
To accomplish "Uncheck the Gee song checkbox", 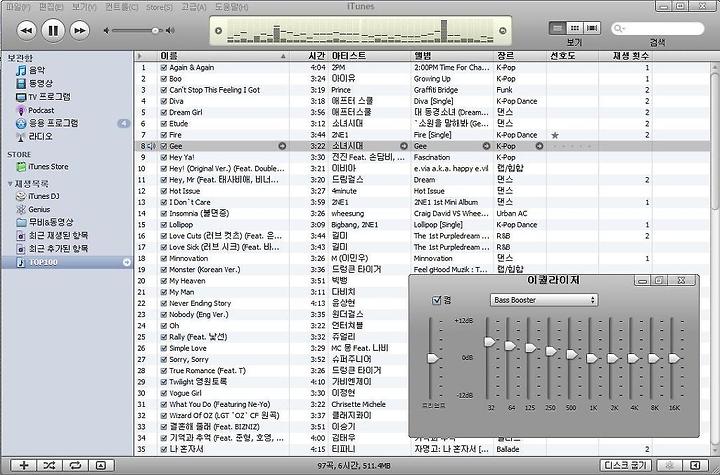I will [163, 146].
